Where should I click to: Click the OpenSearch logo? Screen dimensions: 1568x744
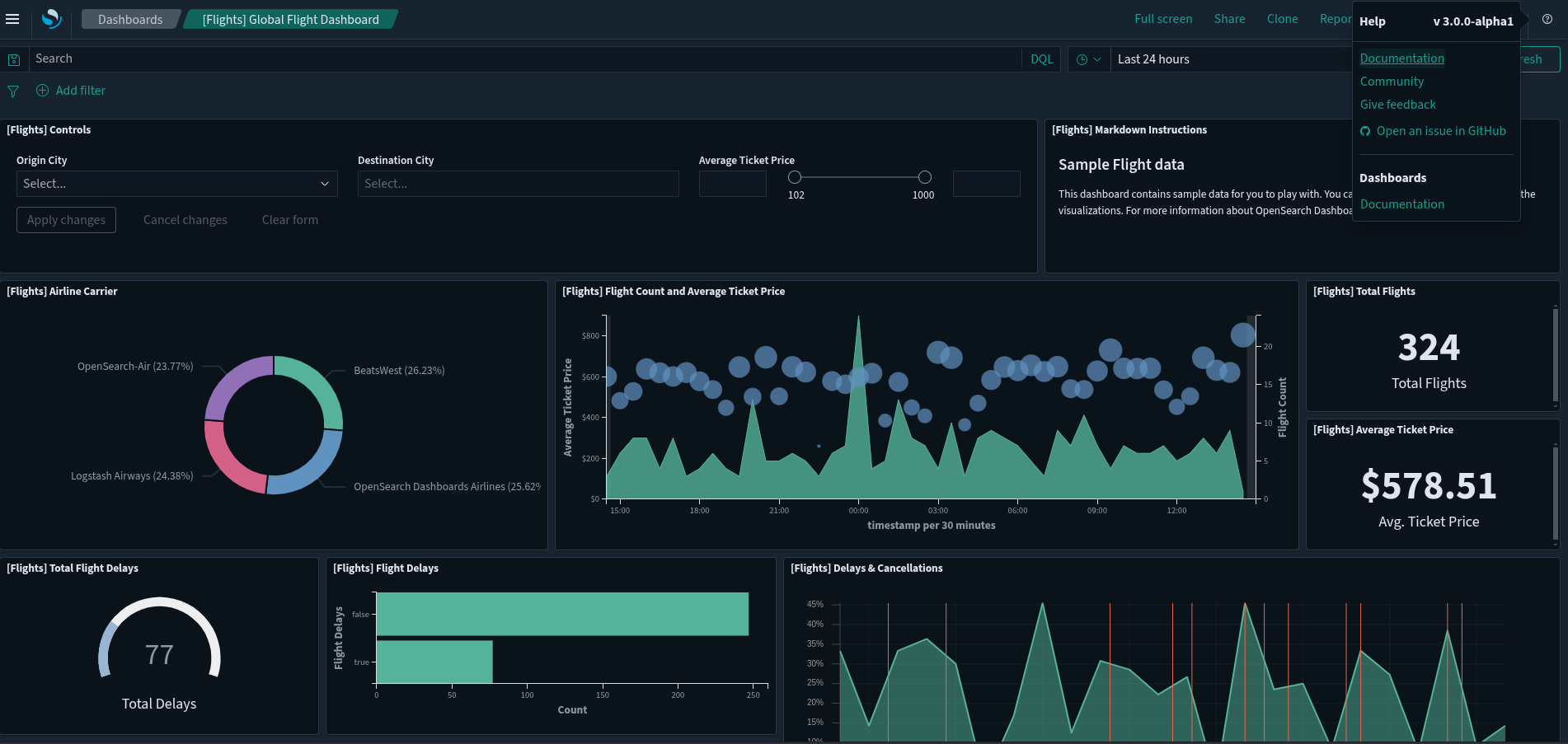coord(51,19)
